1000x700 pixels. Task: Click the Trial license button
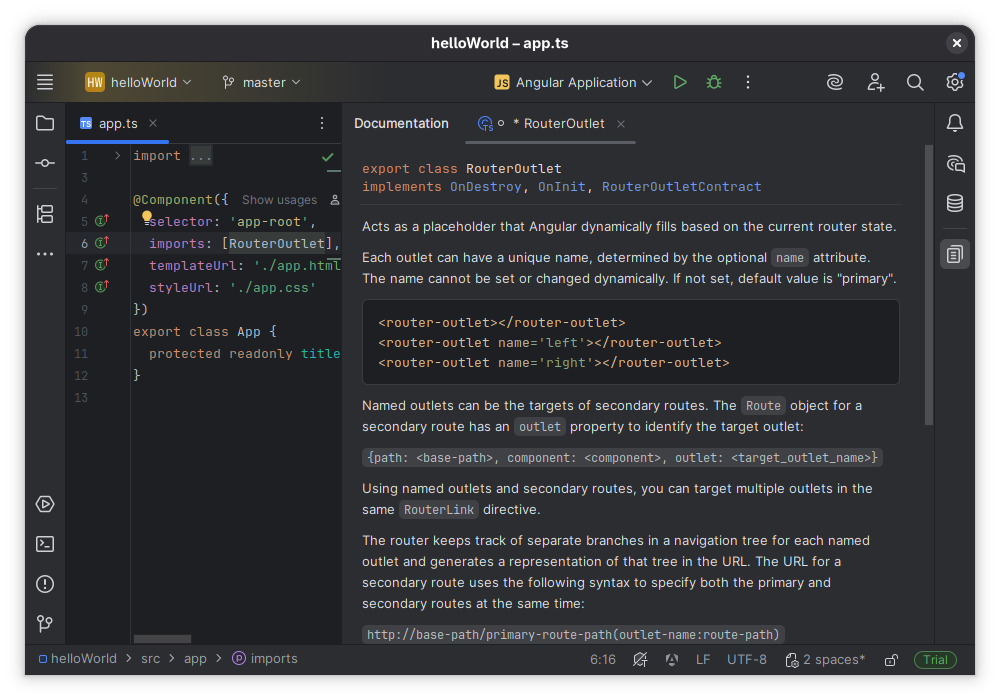pyautogui.click(x=935, y=660)
